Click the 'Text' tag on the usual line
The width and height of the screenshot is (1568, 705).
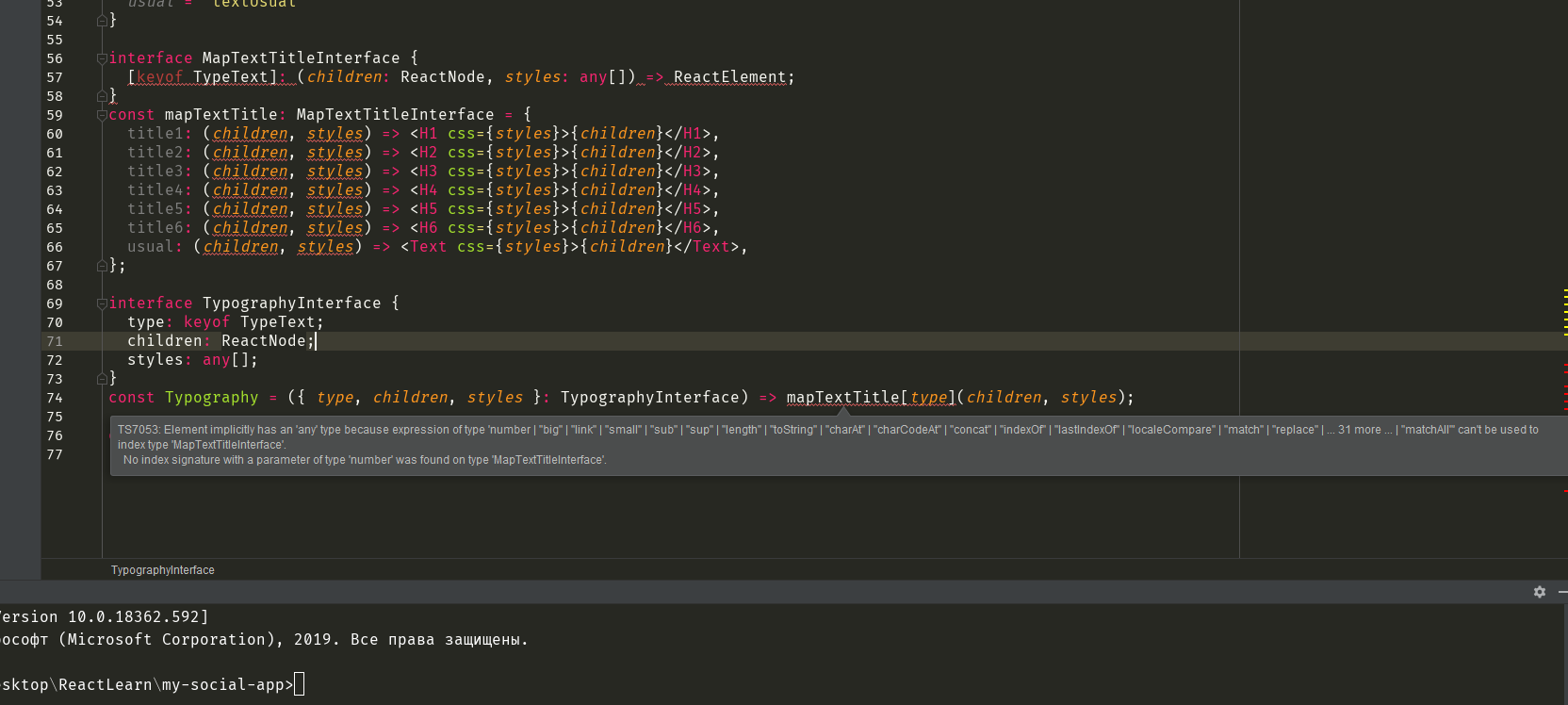point(428,247)
